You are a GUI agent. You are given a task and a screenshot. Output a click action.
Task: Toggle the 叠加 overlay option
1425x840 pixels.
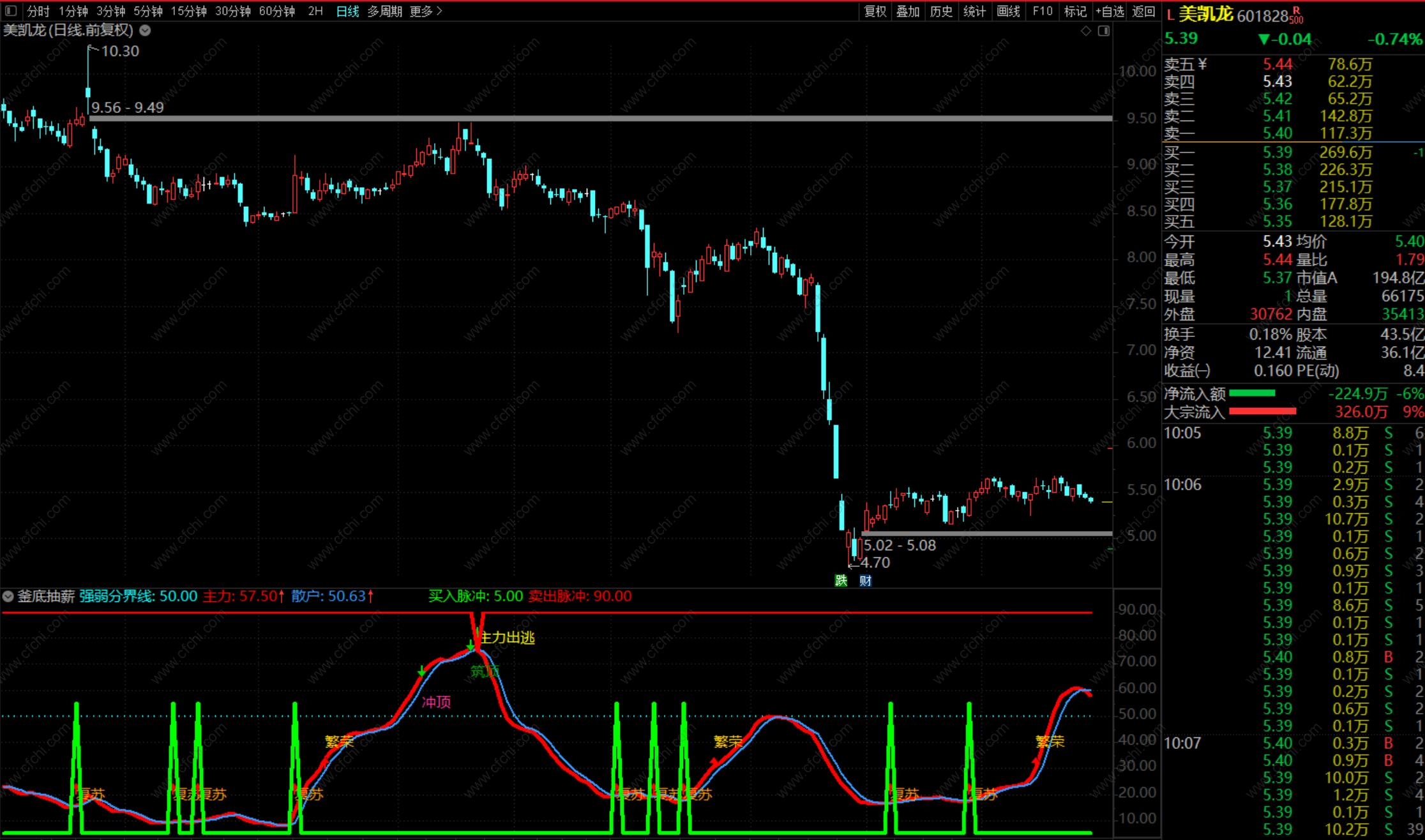coord(907,11)
